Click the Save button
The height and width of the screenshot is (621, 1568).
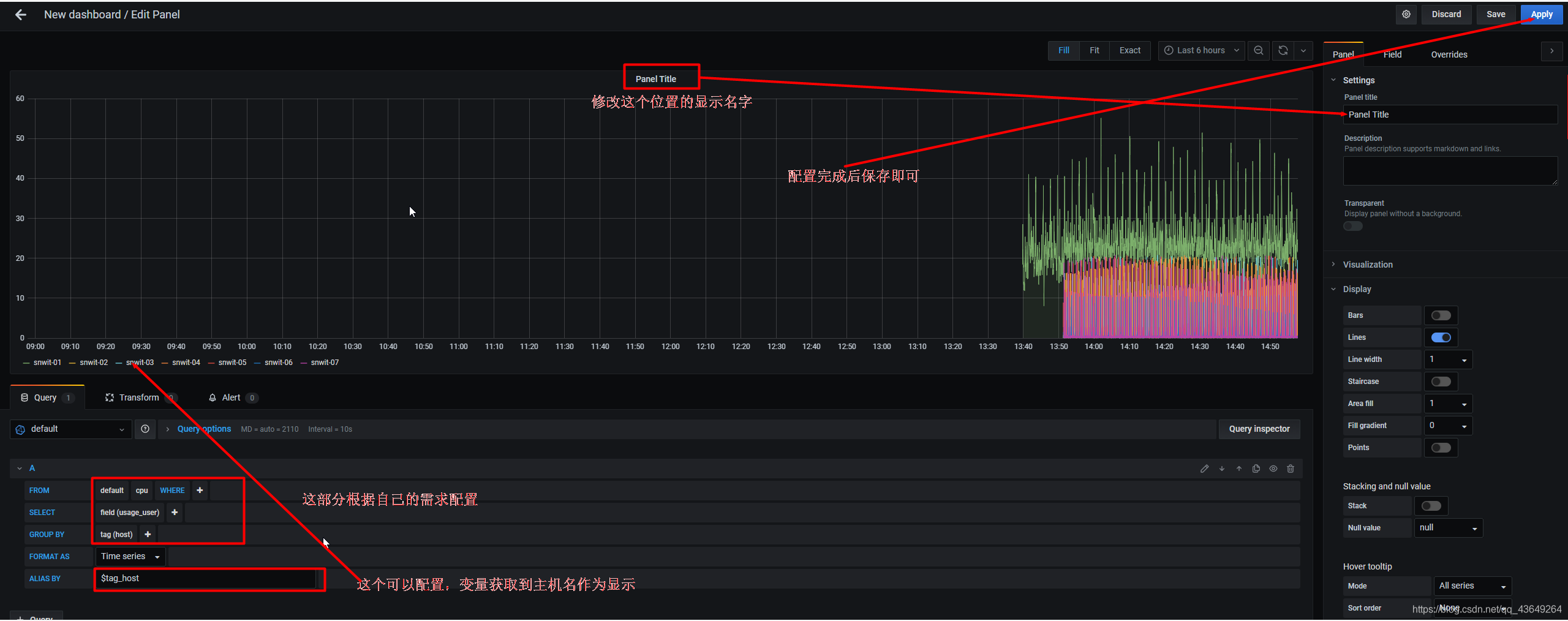pos(1496,14)
